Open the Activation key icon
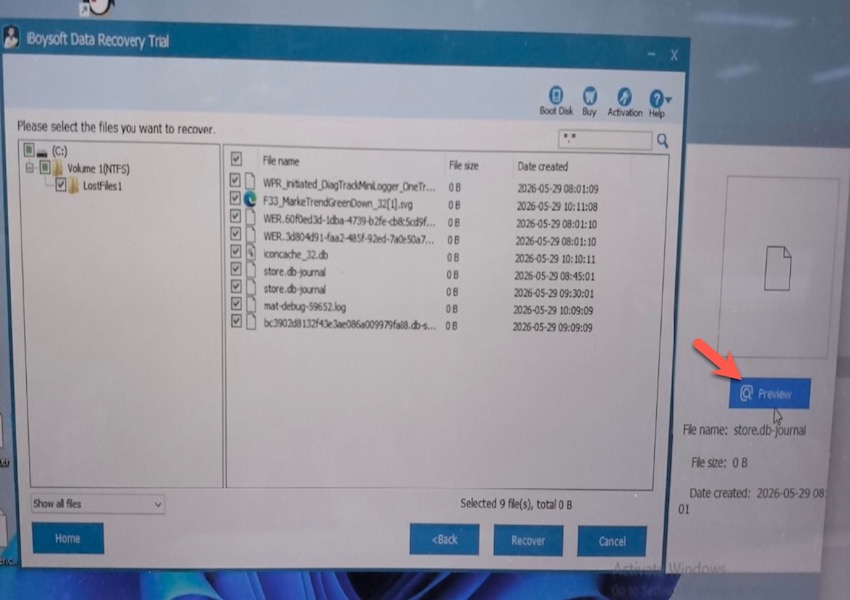 (624, 97)
